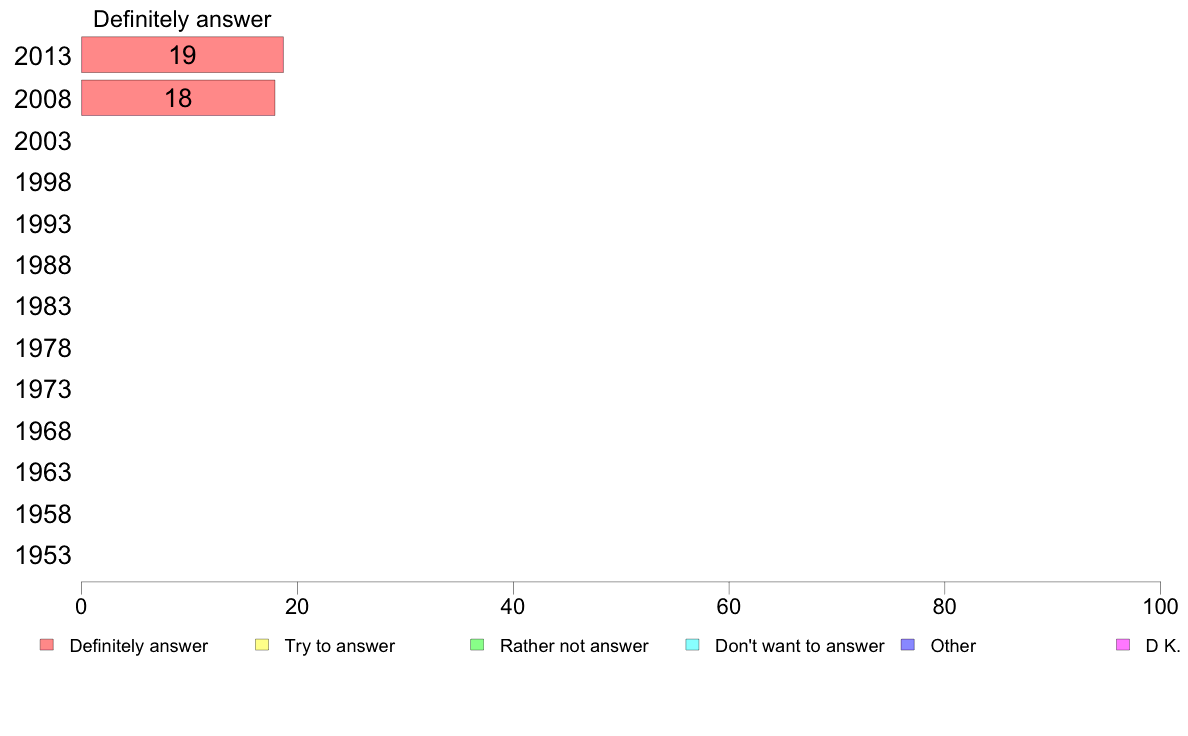1188x736 pixels.
Task: Click the yellow Try to answer swatch
Action: pos(262,645)
